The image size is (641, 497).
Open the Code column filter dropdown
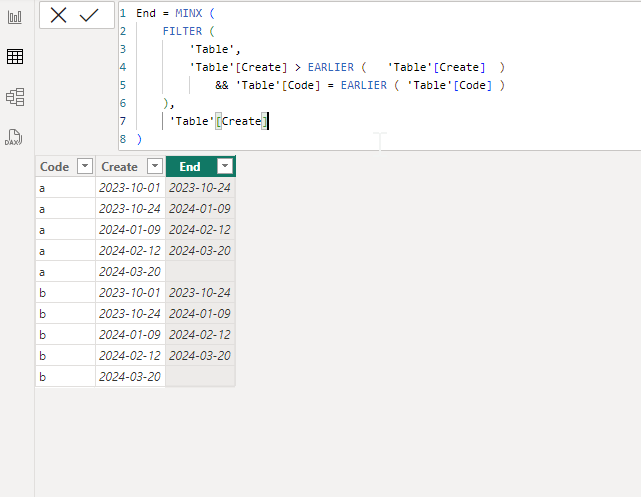(85, 166)
